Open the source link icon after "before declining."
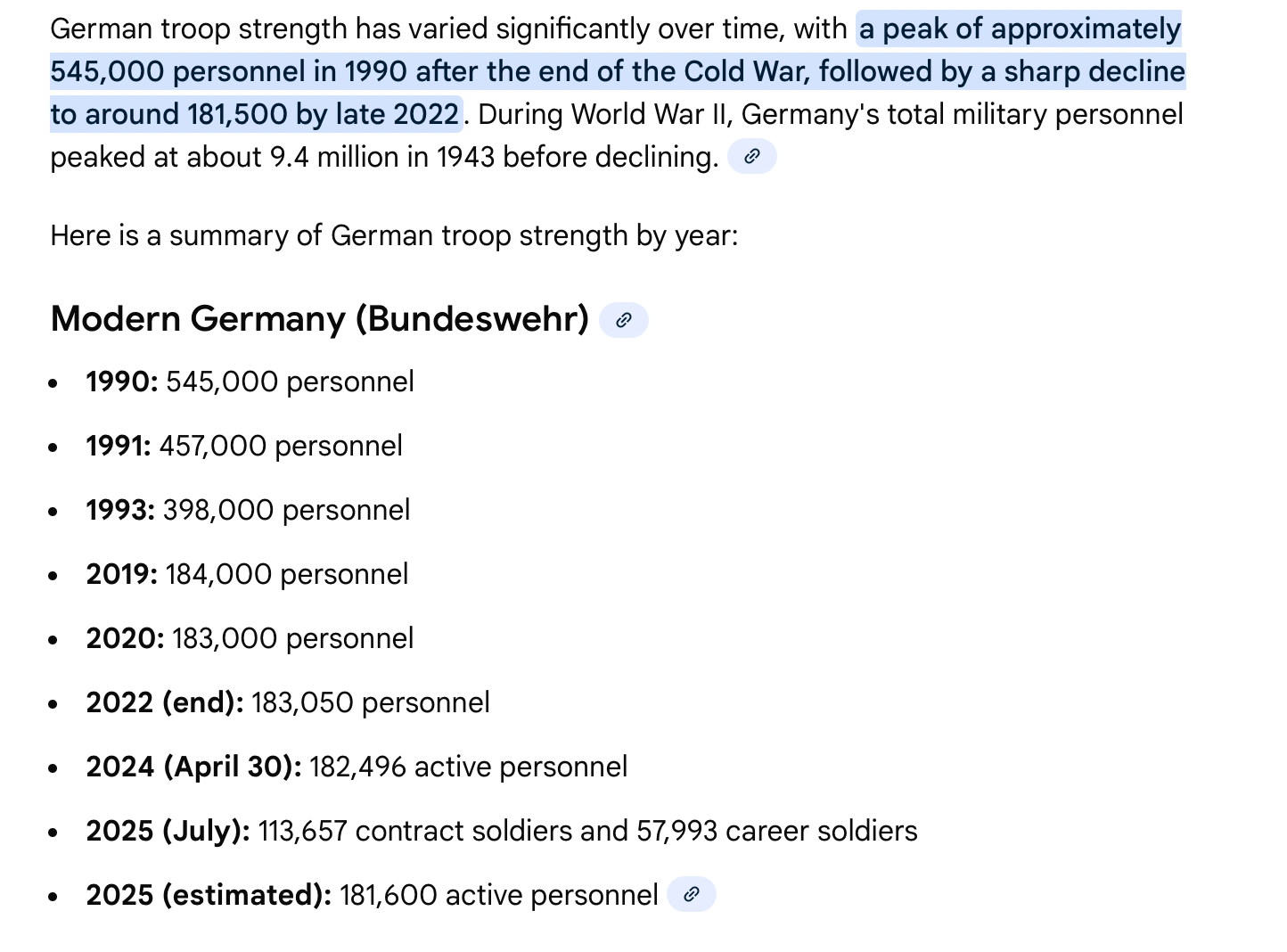Image resolution: width=1287 pixels, height=952 pixels. click(751, 157)
